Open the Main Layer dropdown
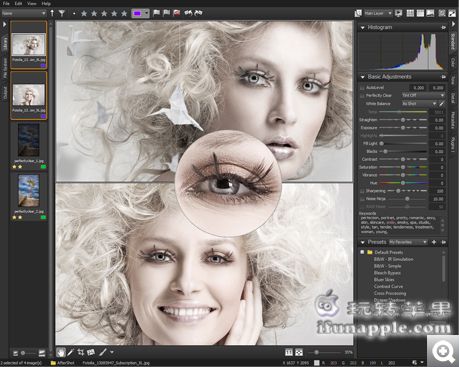The height and width of the screenshot is (367, 459). pos(378,13)
